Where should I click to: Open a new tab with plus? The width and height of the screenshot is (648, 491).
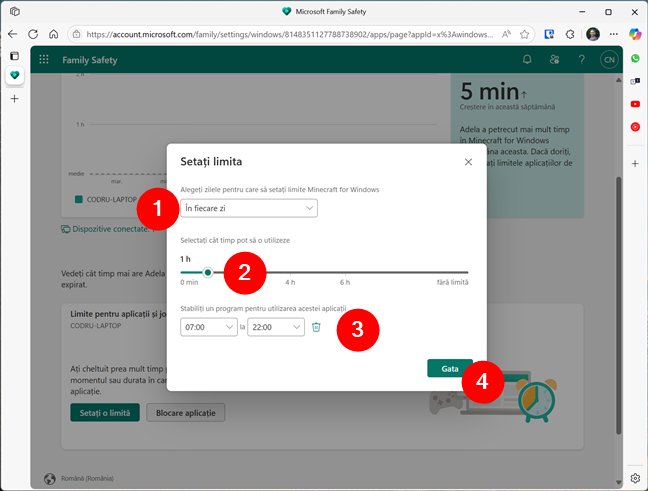pos(14,98)
